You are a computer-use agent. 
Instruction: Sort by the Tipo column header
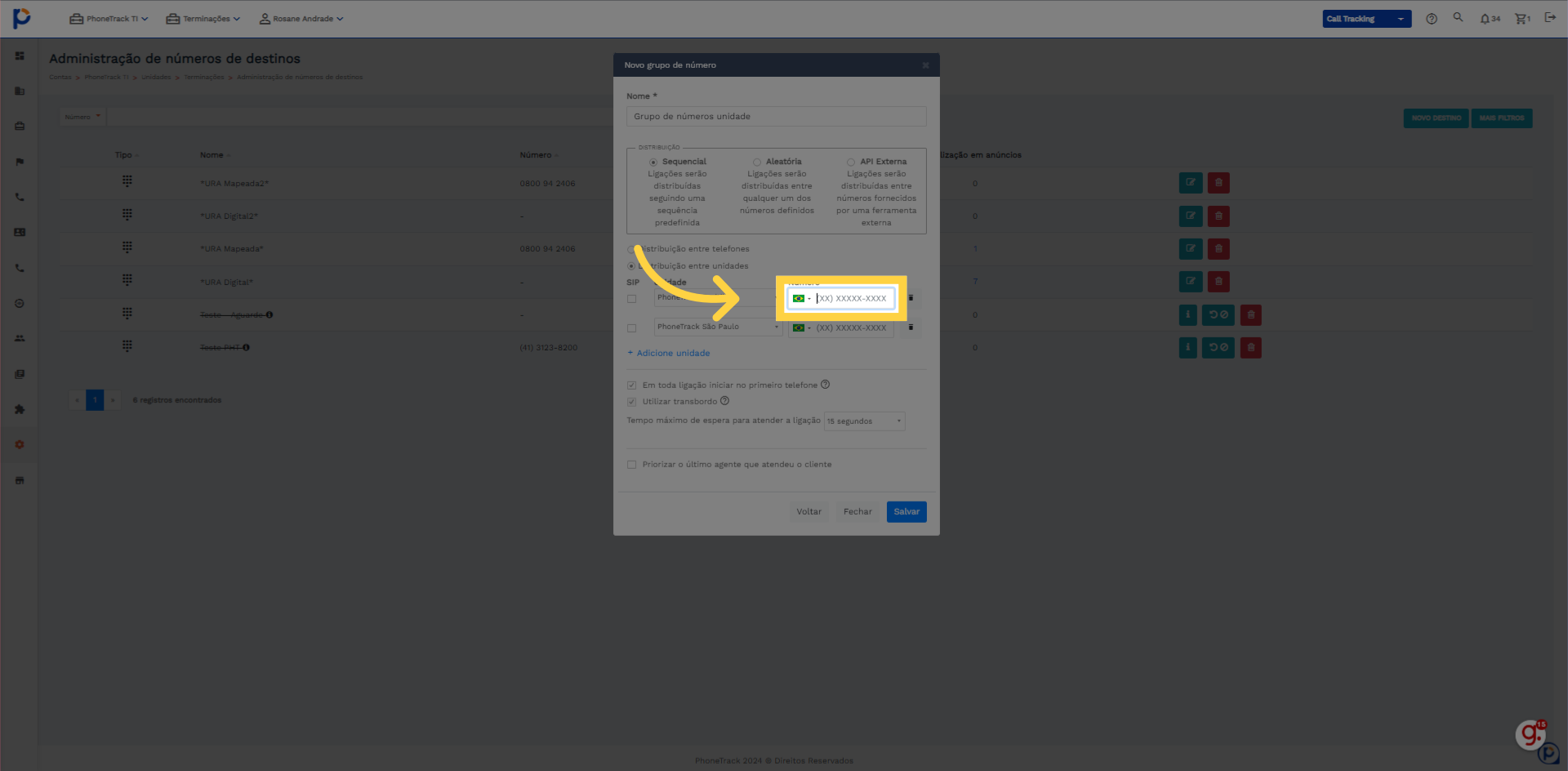point(127,155)
